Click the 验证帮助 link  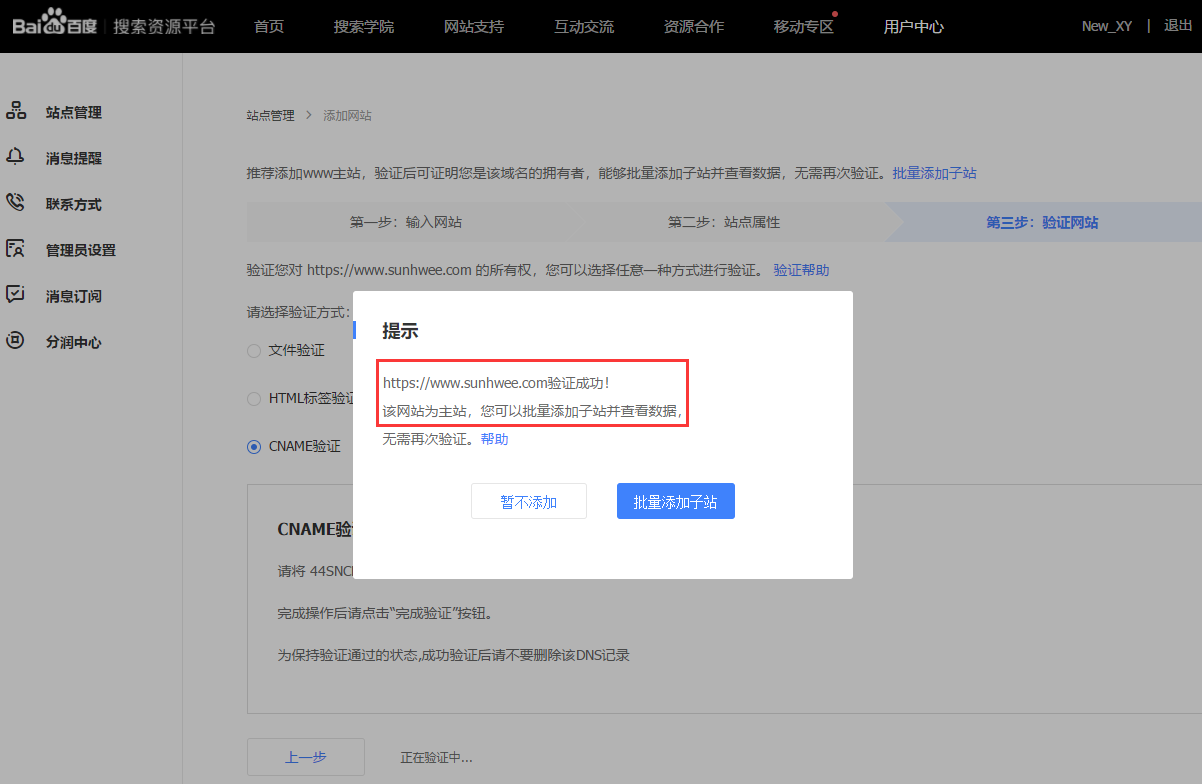(801, 270)
